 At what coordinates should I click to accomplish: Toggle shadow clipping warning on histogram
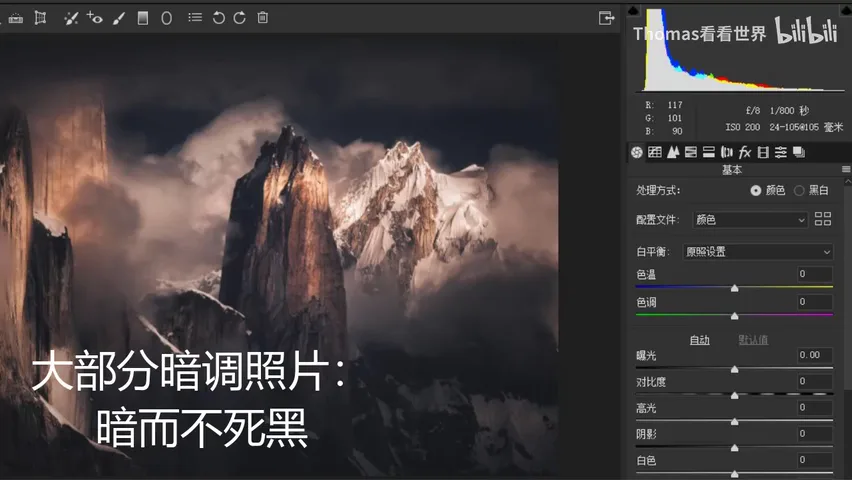(x=633, y=10)
